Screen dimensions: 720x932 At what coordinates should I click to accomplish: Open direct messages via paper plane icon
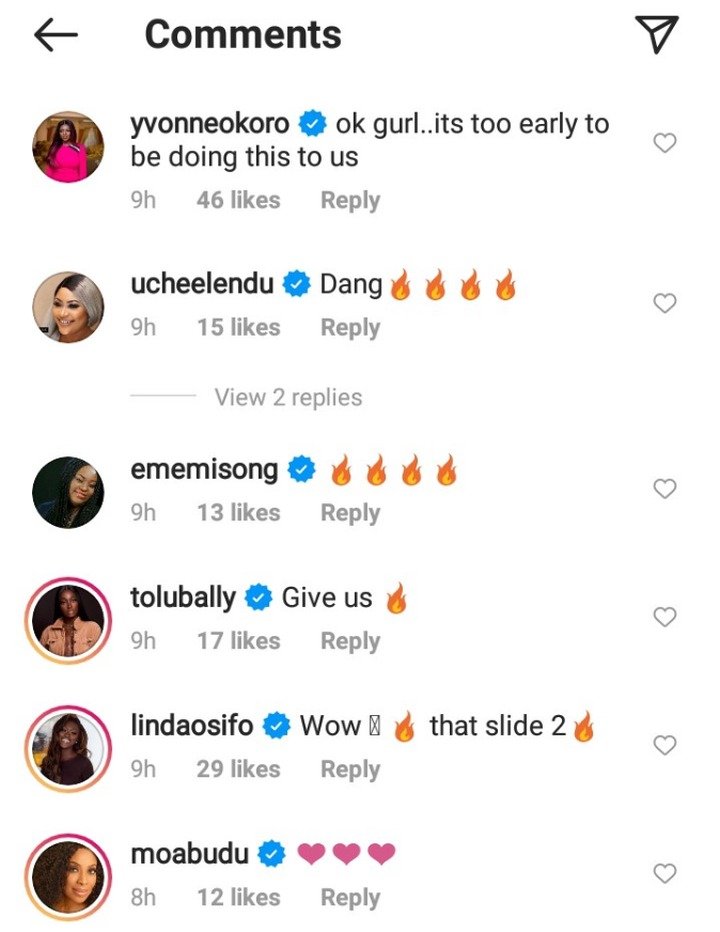click(657, 35)
